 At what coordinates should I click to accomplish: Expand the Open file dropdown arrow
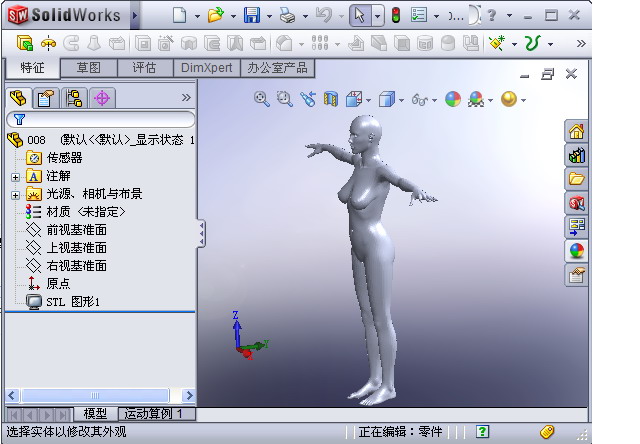[x=233, y=16]
